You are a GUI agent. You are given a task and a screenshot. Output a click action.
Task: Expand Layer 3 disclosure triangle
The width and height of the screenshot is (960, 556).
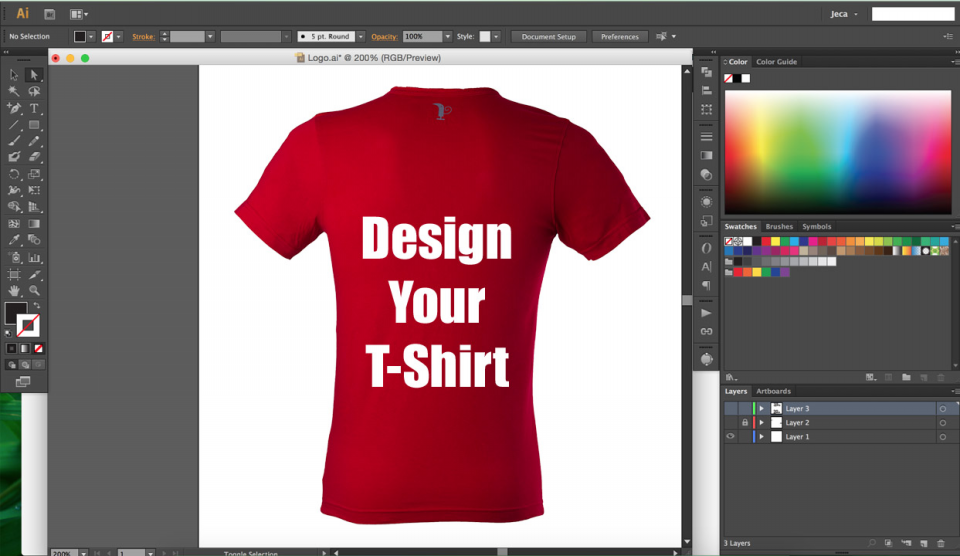tap(762, 409)
